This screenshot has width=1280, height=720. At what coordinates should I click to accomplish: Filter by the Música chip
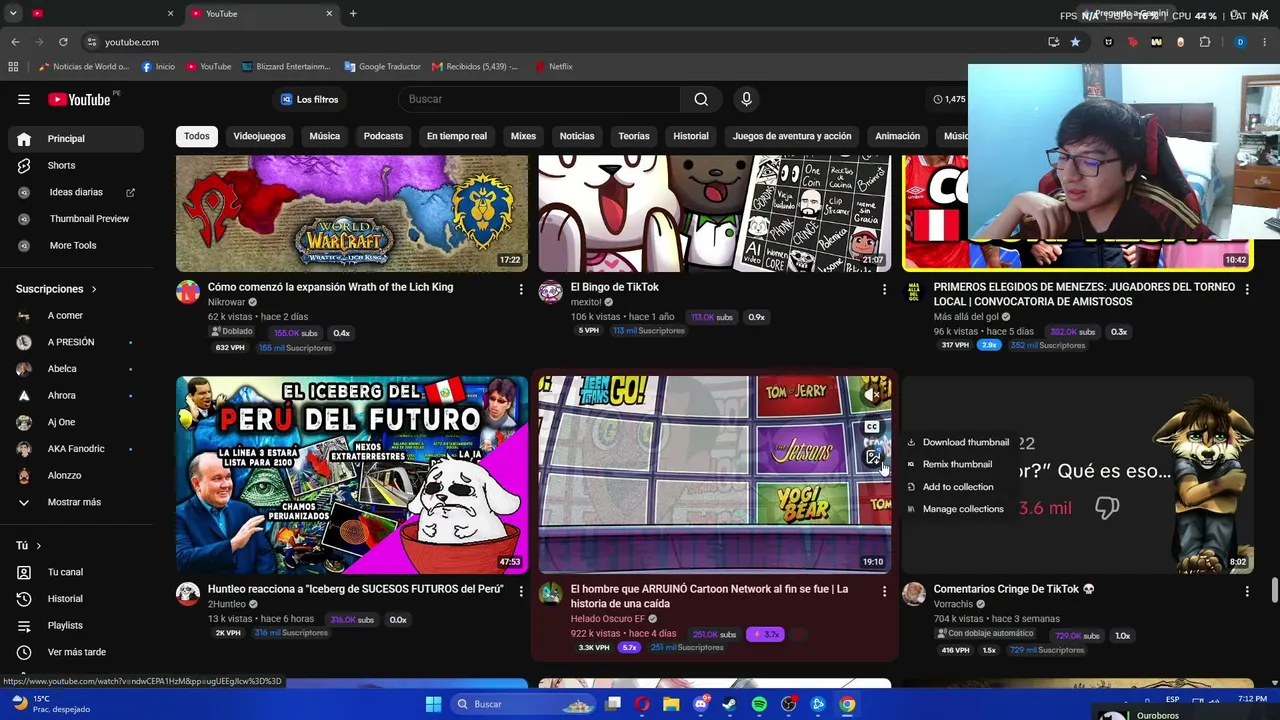[324, 136]
